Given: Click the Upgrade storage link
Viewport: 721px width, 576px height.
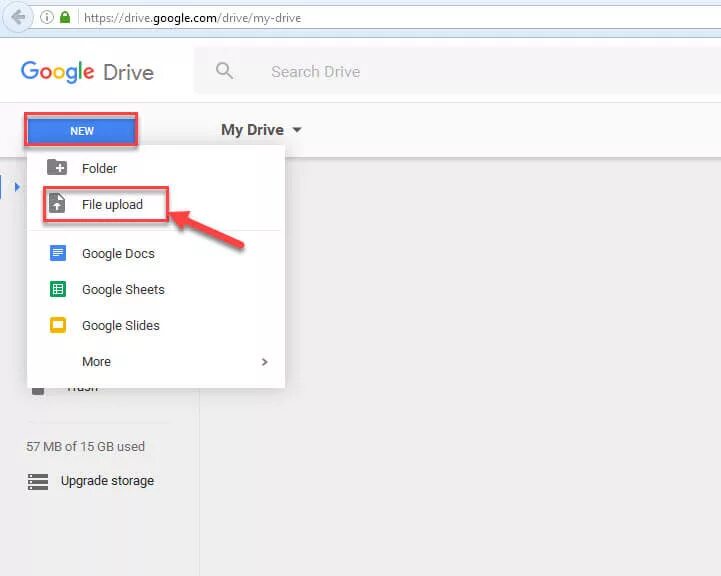Looking at the screenshot, I should pyautogui.click(x=107, y=481).
